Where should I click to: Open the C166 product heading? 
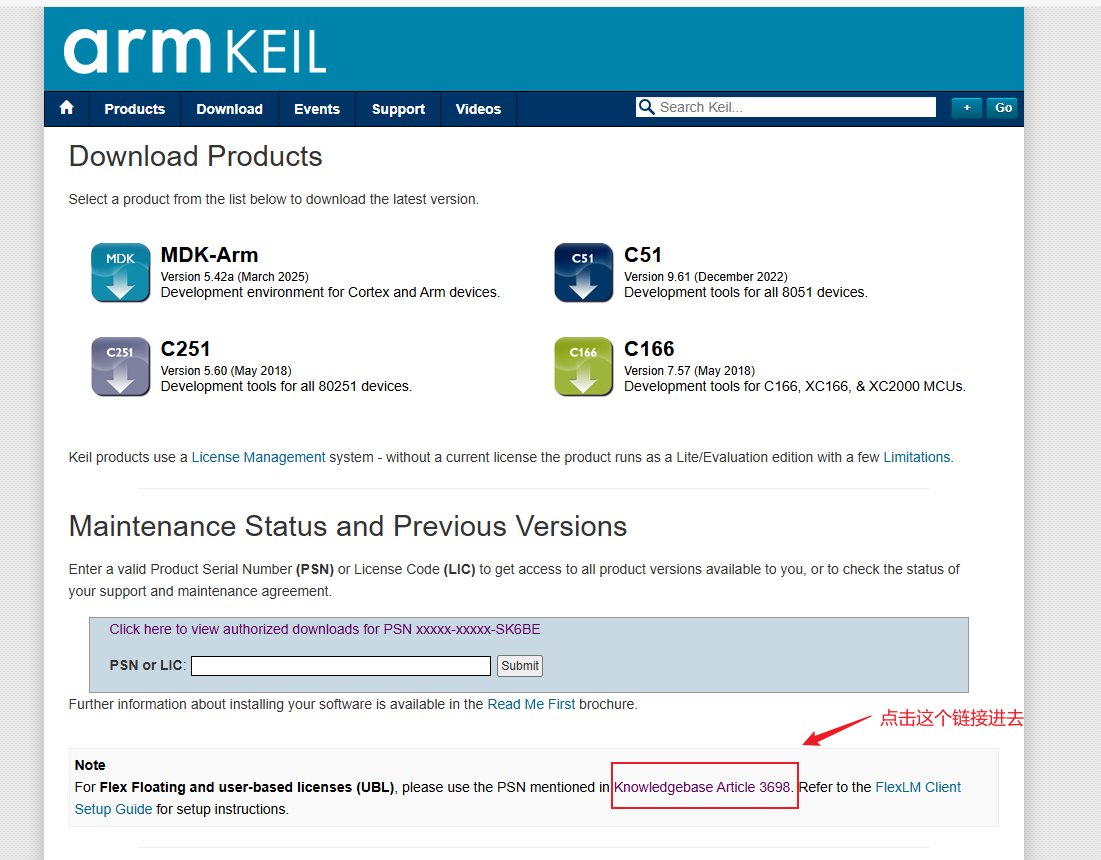(649, 349)
